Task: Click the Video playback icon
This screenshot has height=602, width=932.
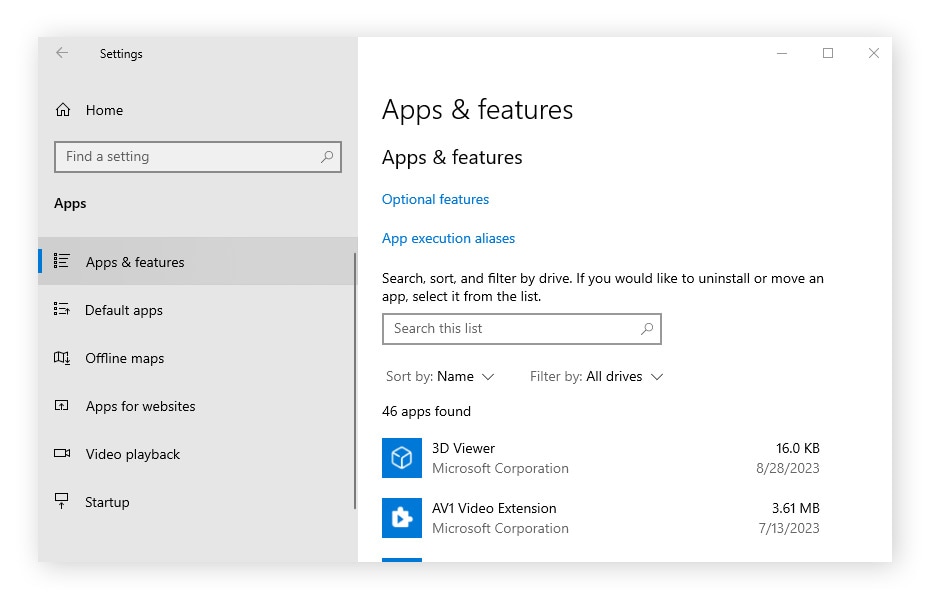Action: click(62, 454)
